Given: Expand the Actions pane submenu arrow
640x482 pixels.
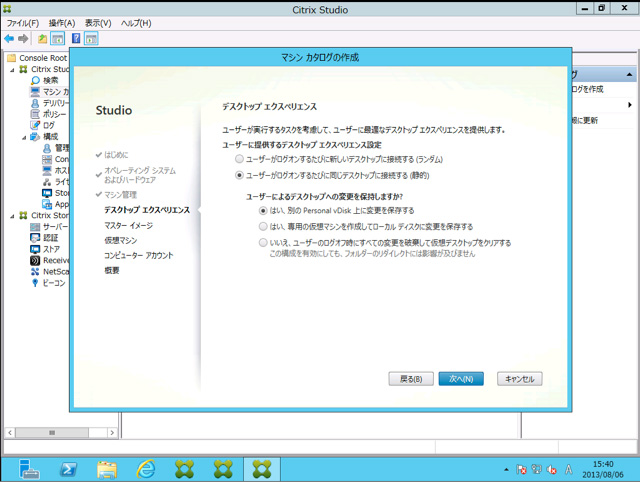Looking at the screenshot, I should (x=630, y=105).
